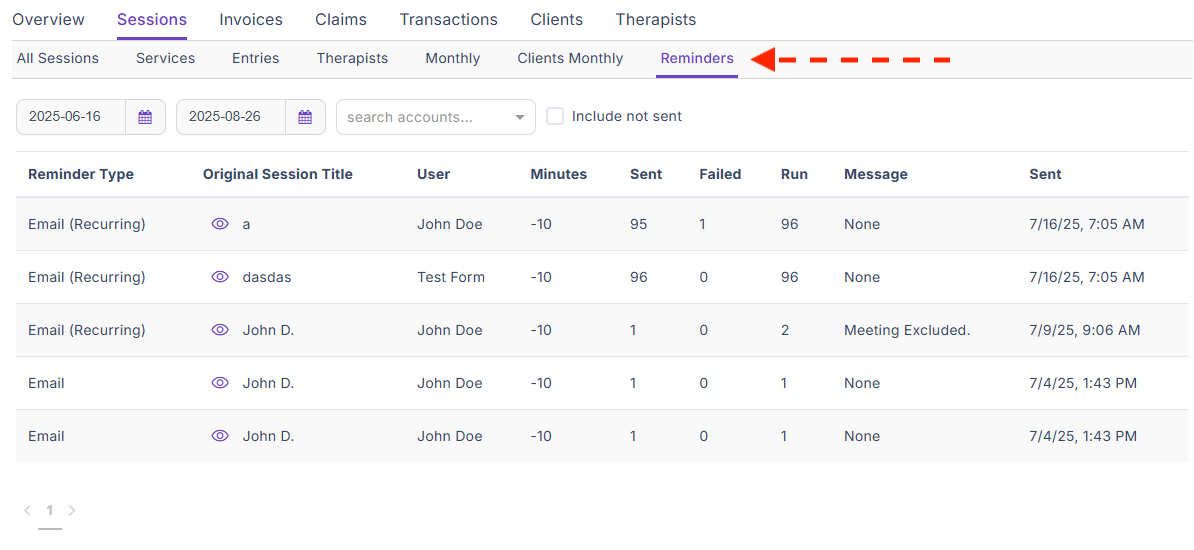Select the Monthly sub-tab
The image size is (1194, 550).
click(x=453, y=58)
